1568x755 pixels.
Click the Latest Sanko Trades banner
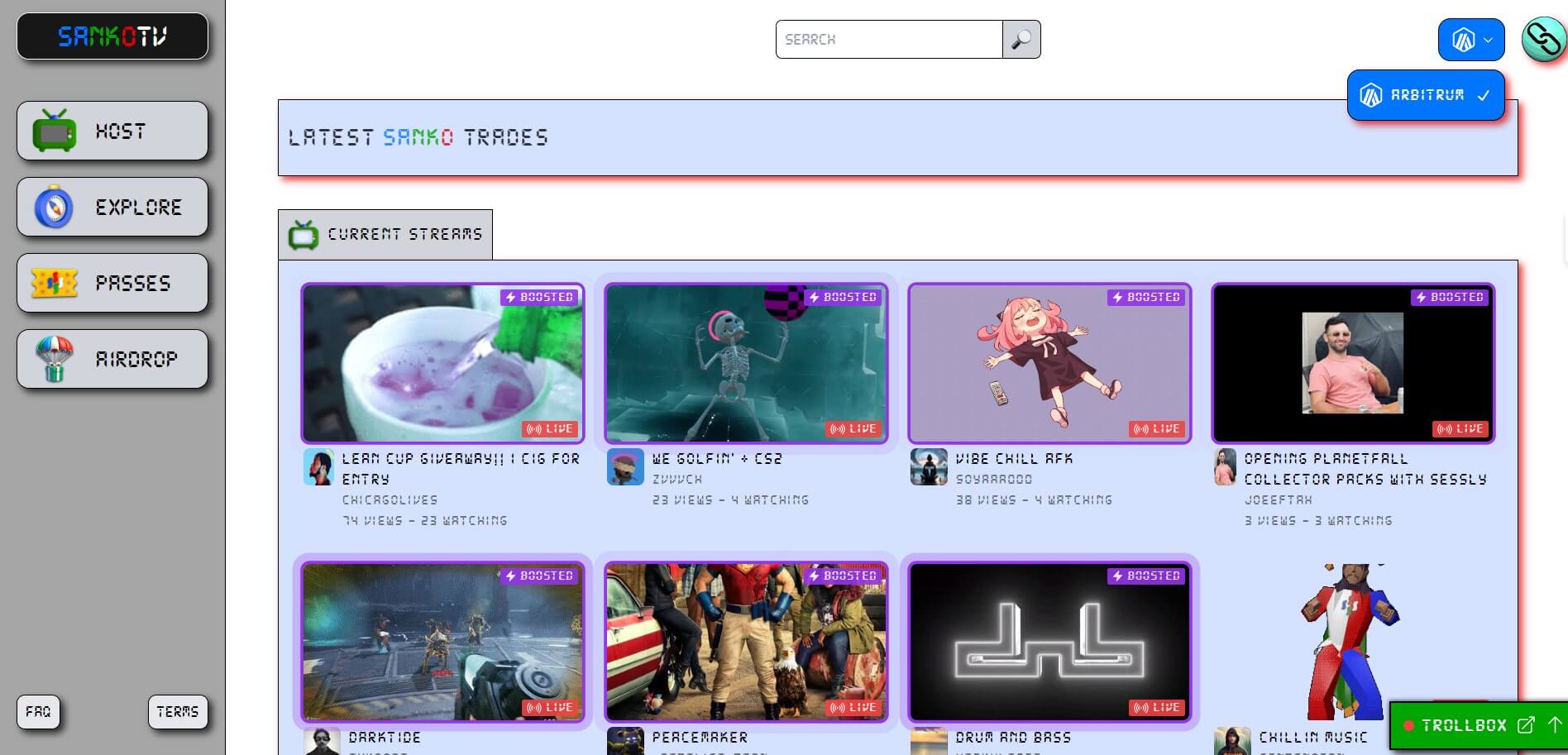tap(898, 138)
